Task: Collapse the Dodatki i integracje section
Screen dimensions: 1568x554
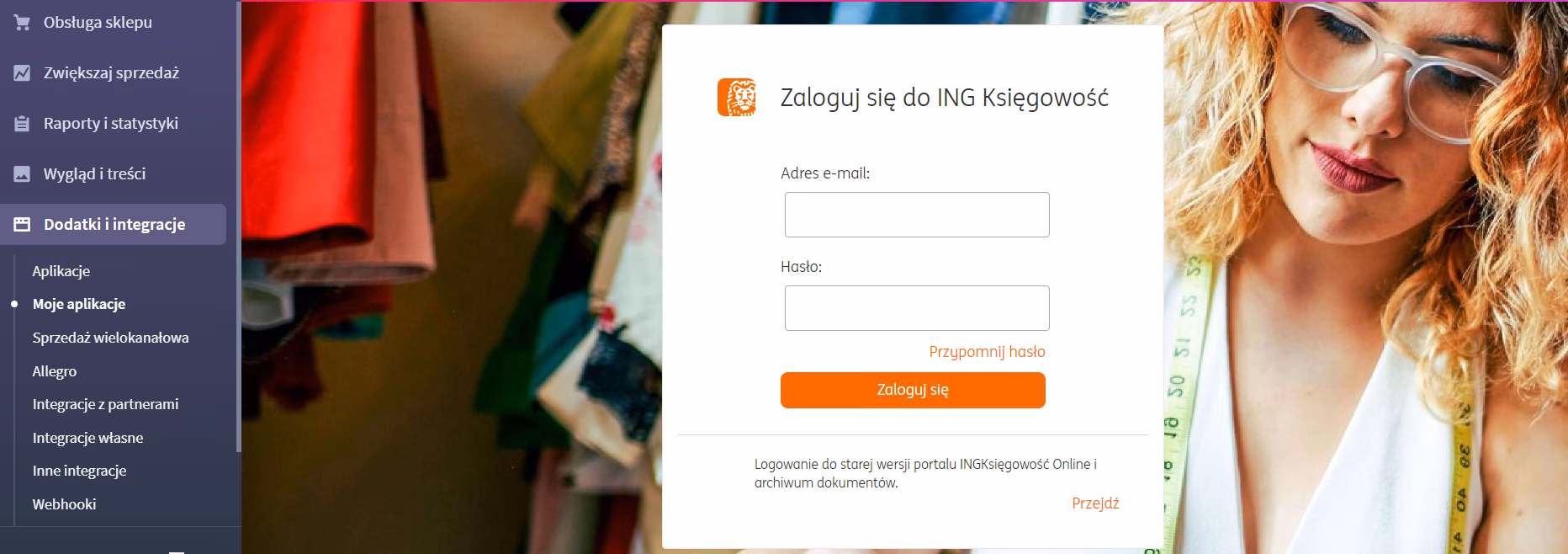Action: [114, 224]
